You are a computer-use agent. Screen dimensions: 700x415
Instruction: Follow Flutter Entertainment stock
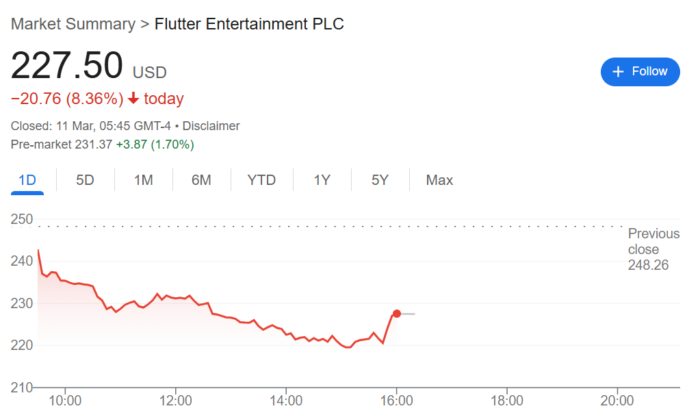(x=640, y=71)
